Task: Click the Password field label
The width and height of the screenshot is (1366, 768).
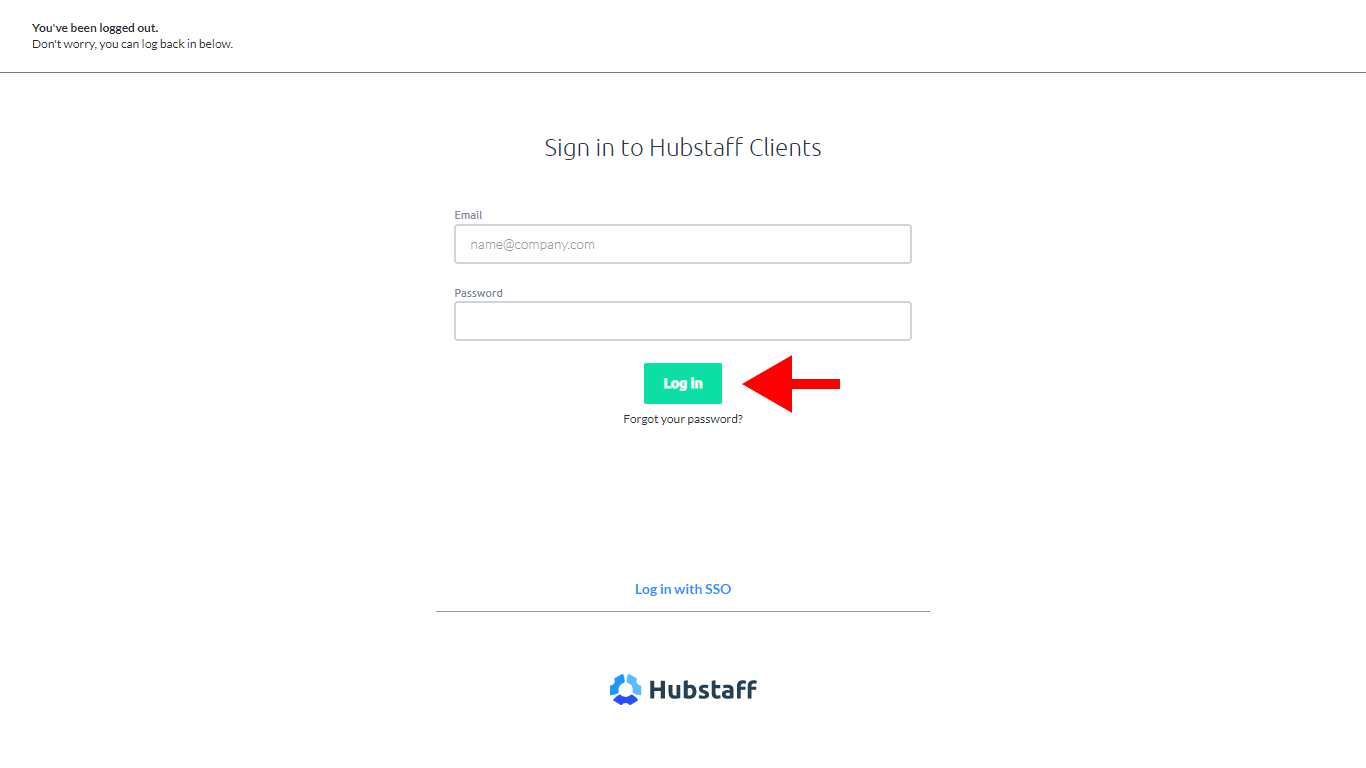Action: click(478, 293)
